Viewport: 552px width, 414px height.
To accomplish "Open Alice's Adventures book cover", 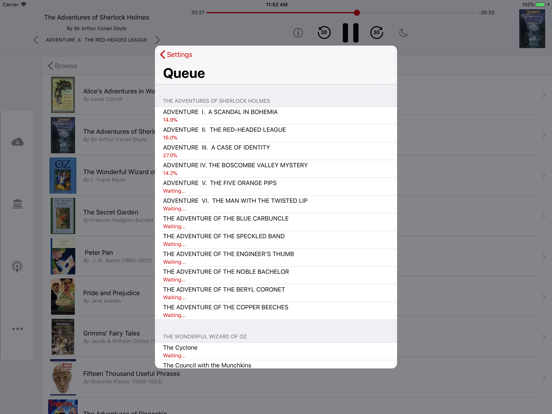I will point(63,95).
